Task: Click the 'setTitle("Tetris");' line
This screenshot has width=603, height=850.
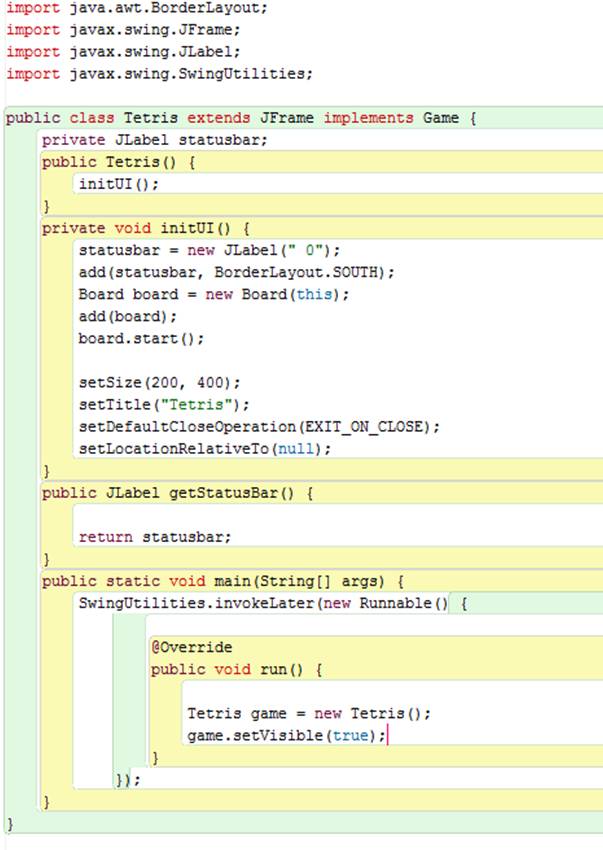Action: tap(164, 405)
